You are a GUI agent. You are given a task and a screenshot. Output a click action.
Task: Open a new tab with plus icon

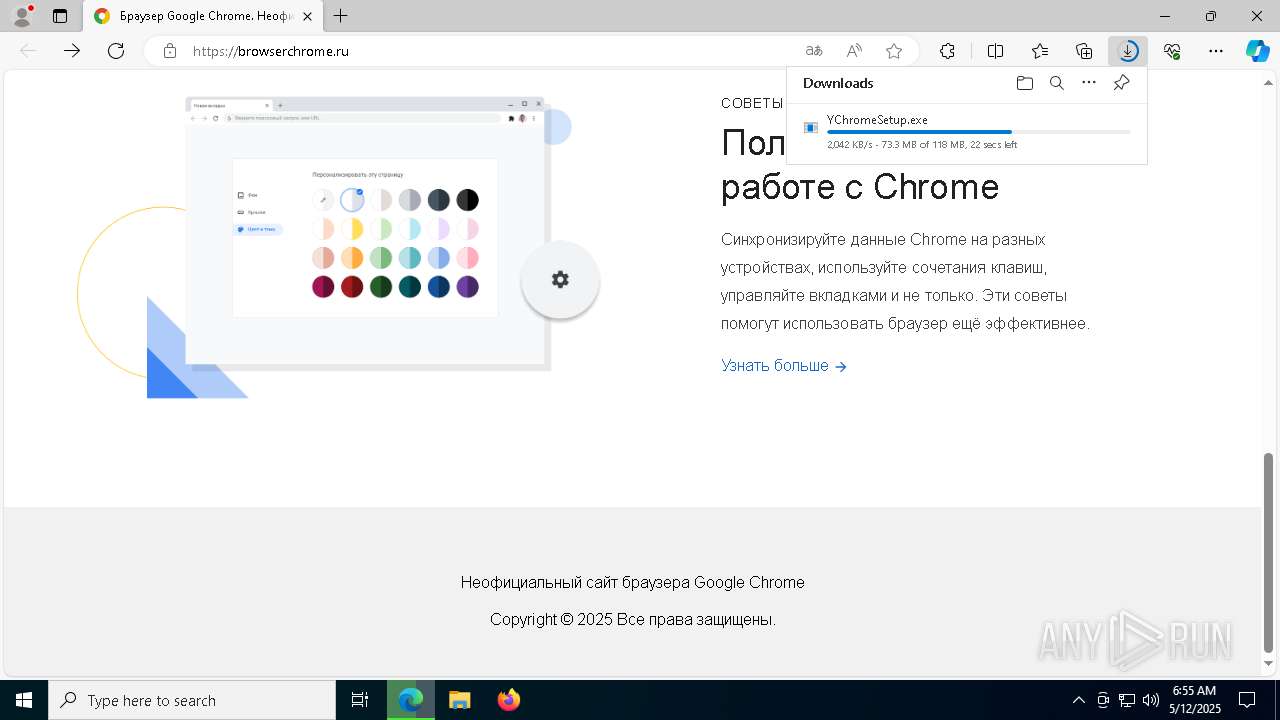click(341, 16)
